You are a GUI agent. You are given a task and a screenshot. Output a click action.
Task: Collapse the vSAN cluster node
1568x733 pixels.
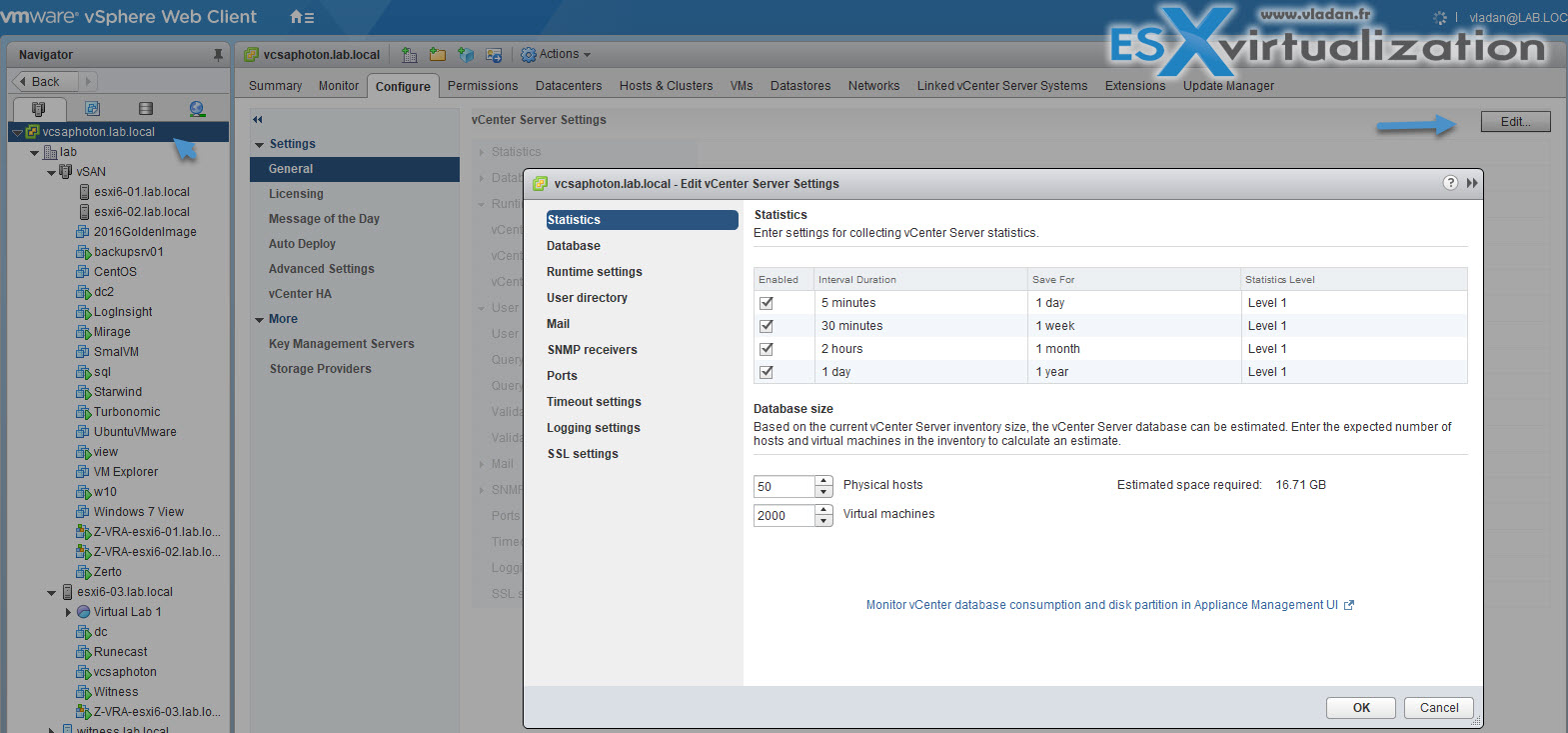51,173
